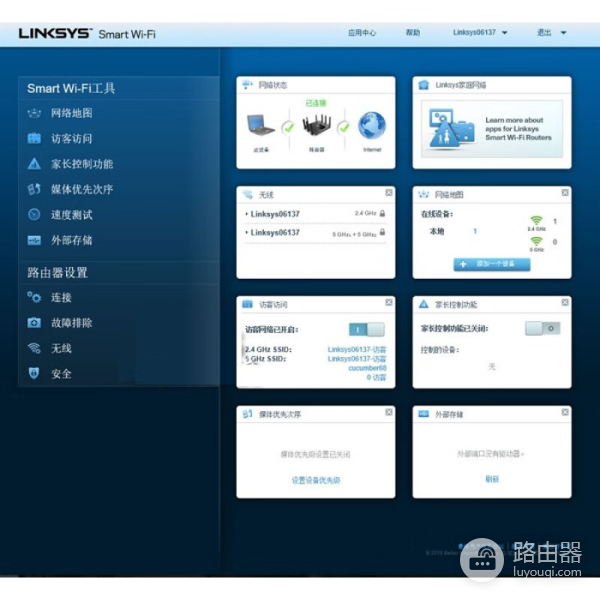
Task: Open the 退出 dropdown in header
Action: [551, 33]
